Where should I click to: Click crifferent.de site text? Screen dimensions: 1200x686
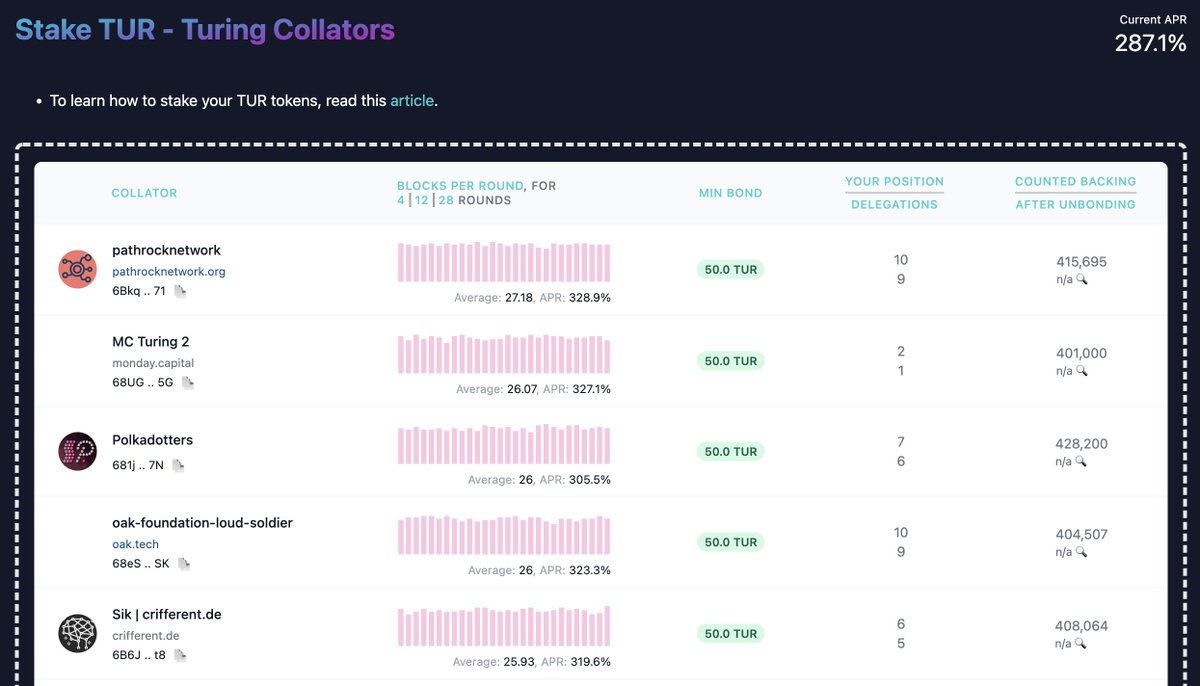(x=146, y=636)
